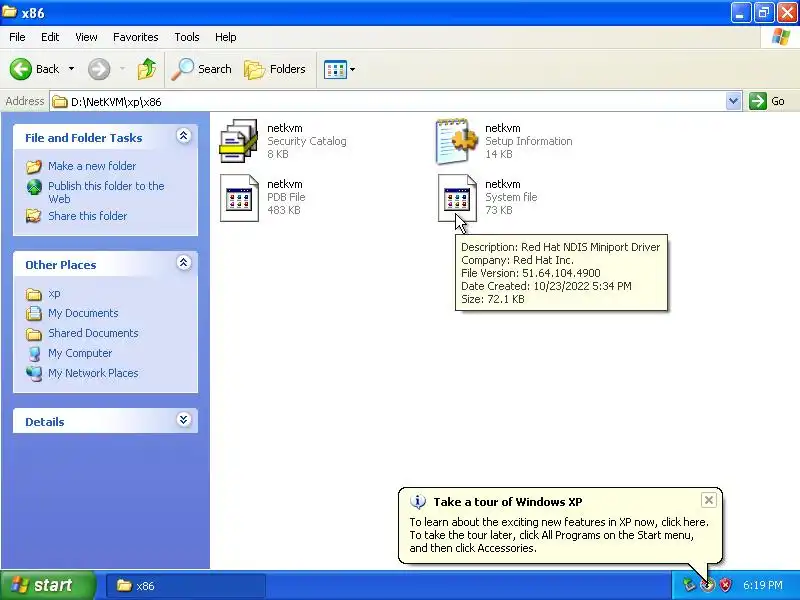Expand the Details panel
This screenshot has width=800, height=600.
click(x=184, y=419)
